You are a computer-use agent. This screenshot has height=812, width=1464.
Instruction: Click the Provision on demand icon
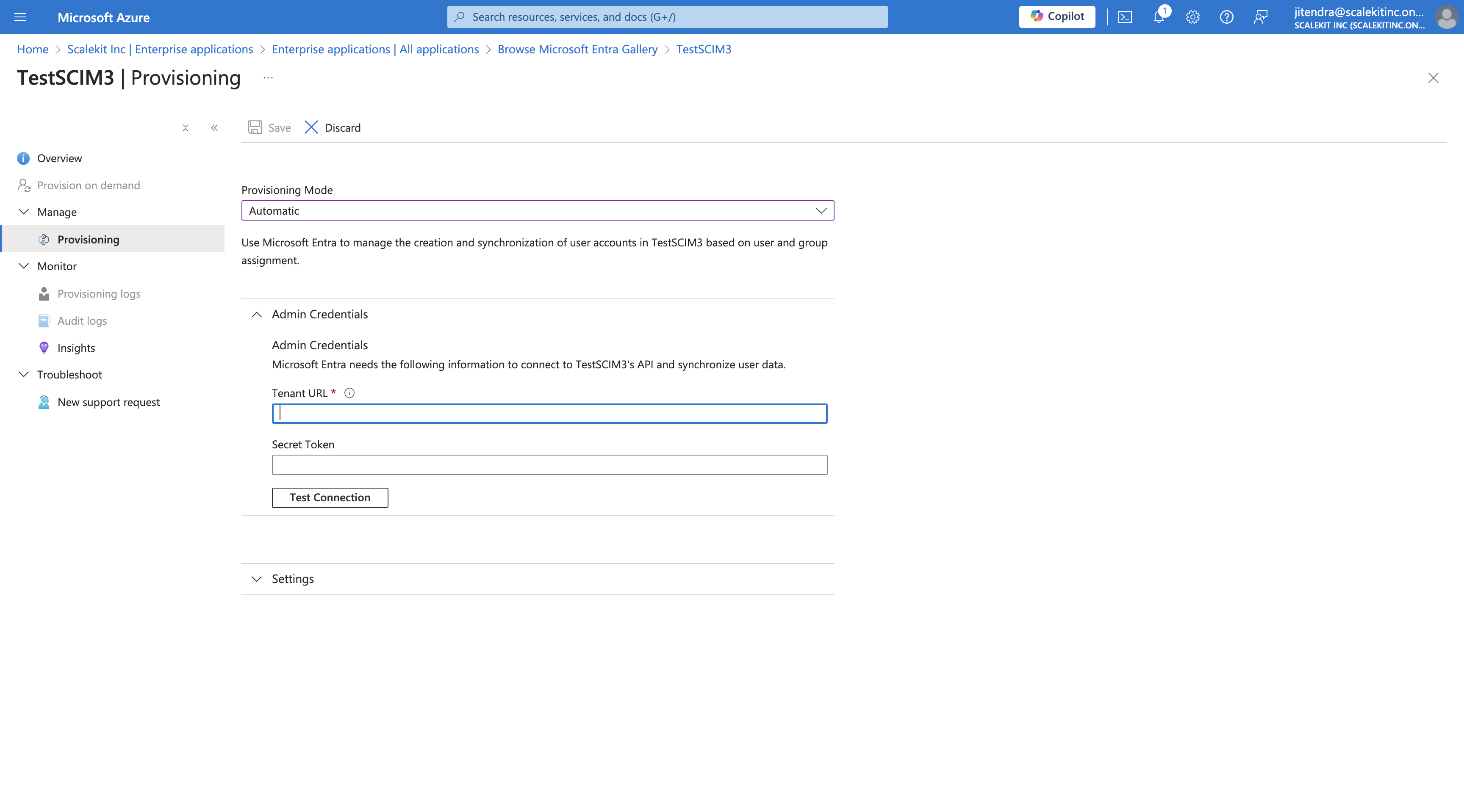(x=23, y=185)
